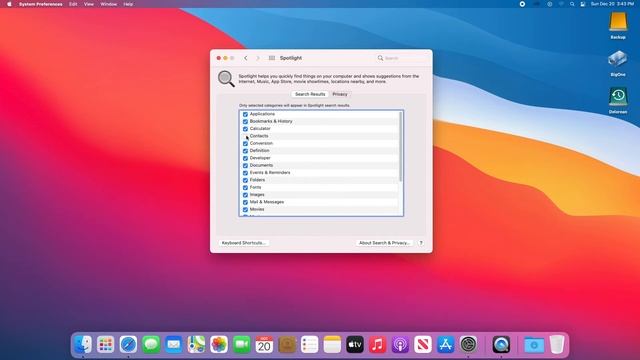Open Music app in the dock
Image resolution: width=640 pixels, height=360 pixels.
coord(378,345)
